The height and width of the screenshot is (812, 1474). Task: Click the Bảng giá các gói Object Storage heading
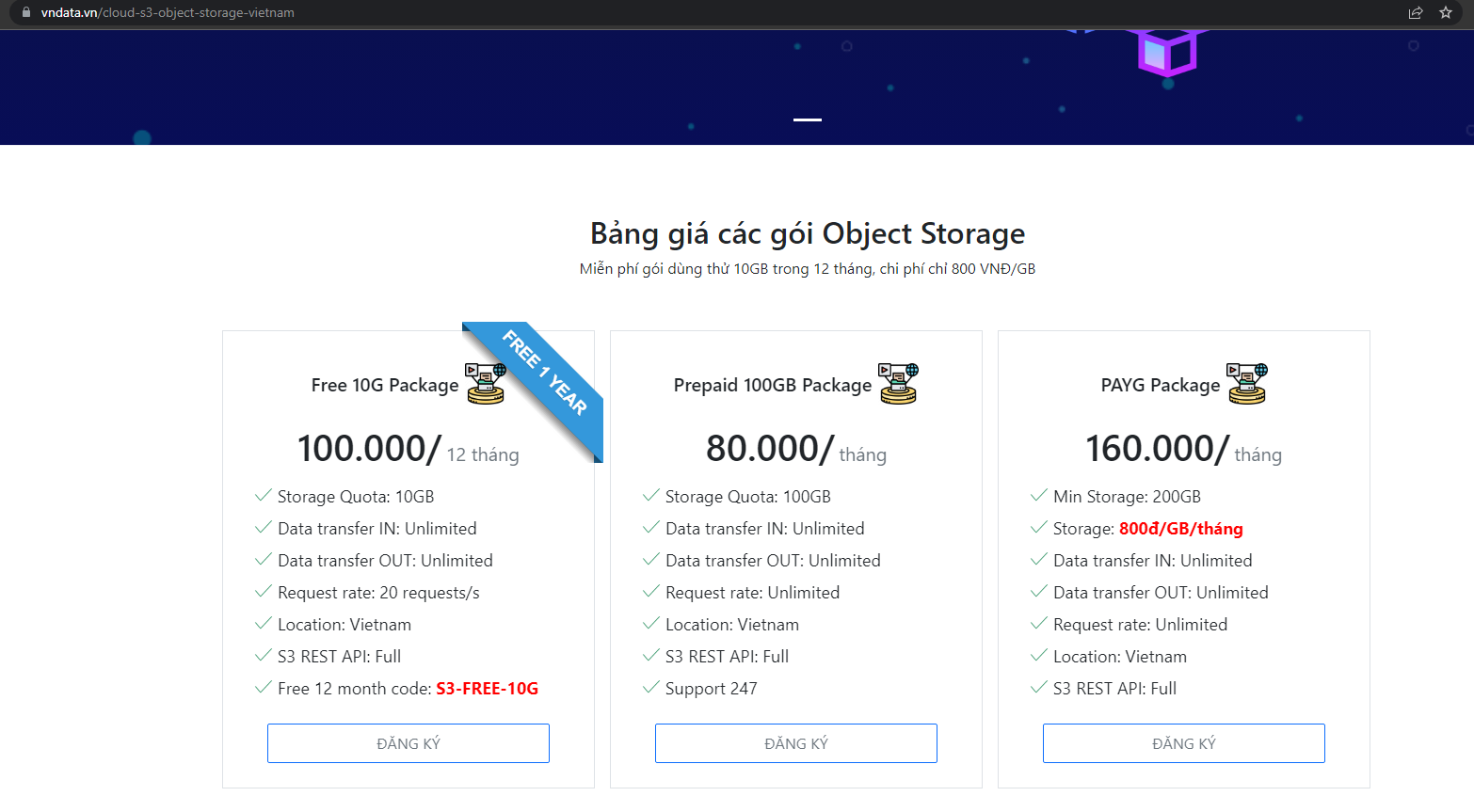tap(808, 233)
